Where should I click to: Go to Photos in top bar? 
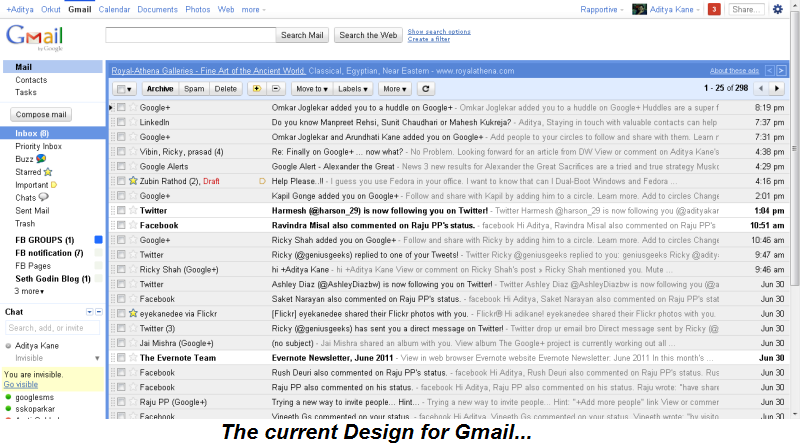(x=197, y=9)
